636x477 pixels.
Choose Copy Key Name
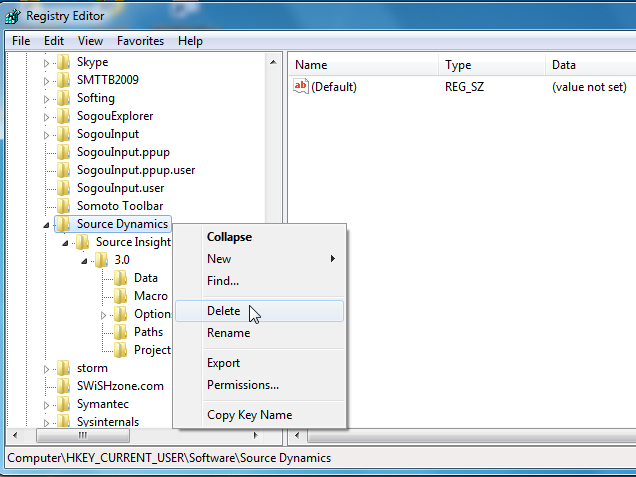259,415
